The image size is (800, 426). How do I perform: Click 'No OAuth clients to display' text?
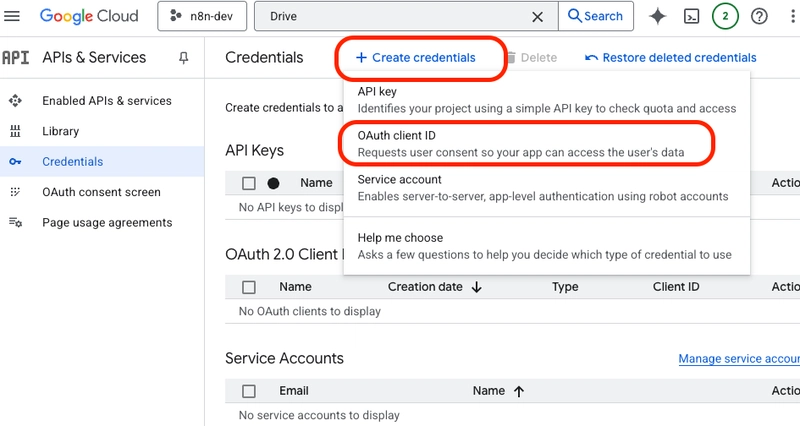pyautogui.click(x=310, y=311)
